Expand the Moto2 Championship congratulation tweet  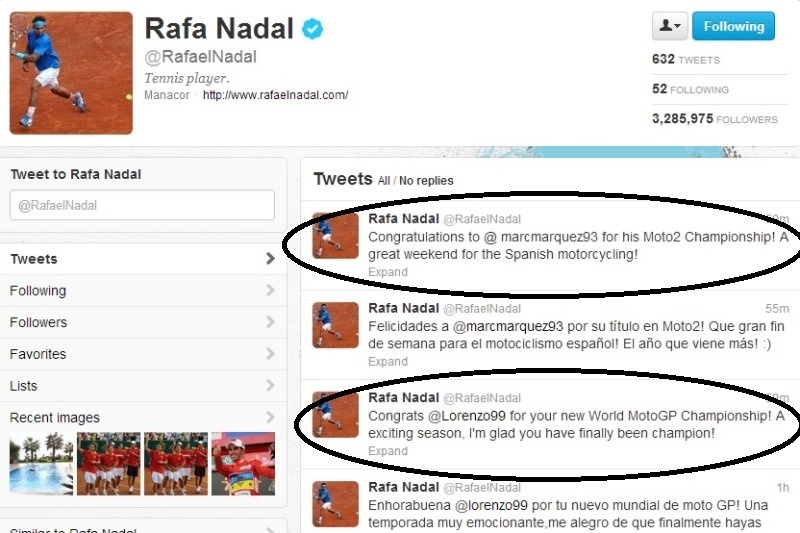tap(388, 272)
